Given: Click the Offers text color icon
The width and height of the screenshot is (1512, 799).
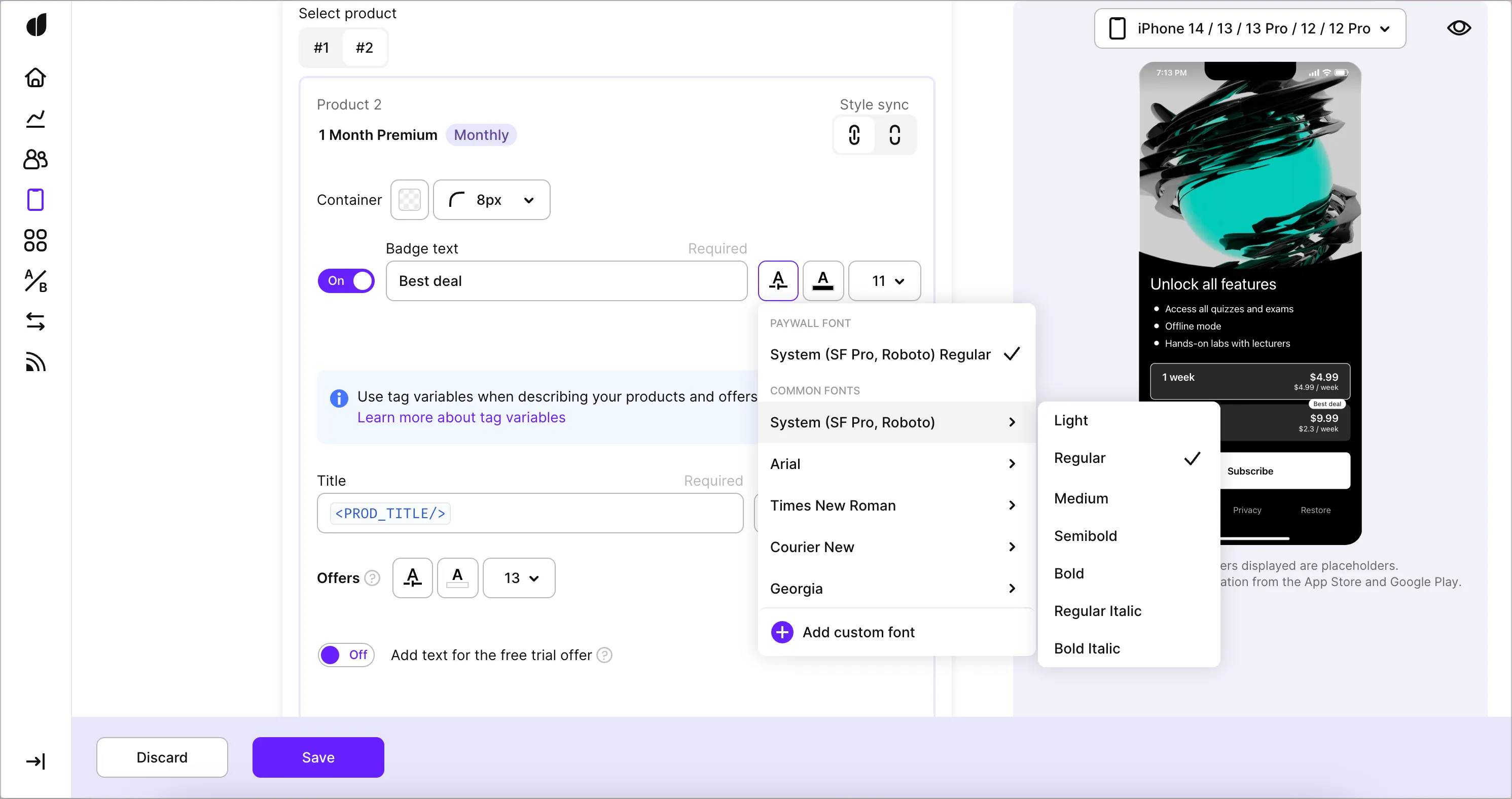Looking at the screenshot, I should point(457,577).
